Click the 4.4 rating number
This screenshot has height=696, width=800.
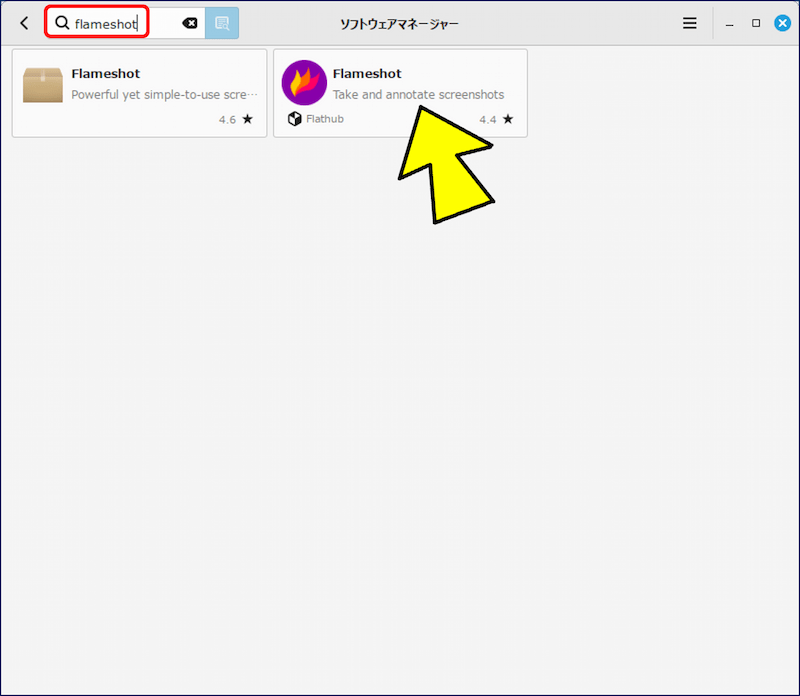point(487,119)
